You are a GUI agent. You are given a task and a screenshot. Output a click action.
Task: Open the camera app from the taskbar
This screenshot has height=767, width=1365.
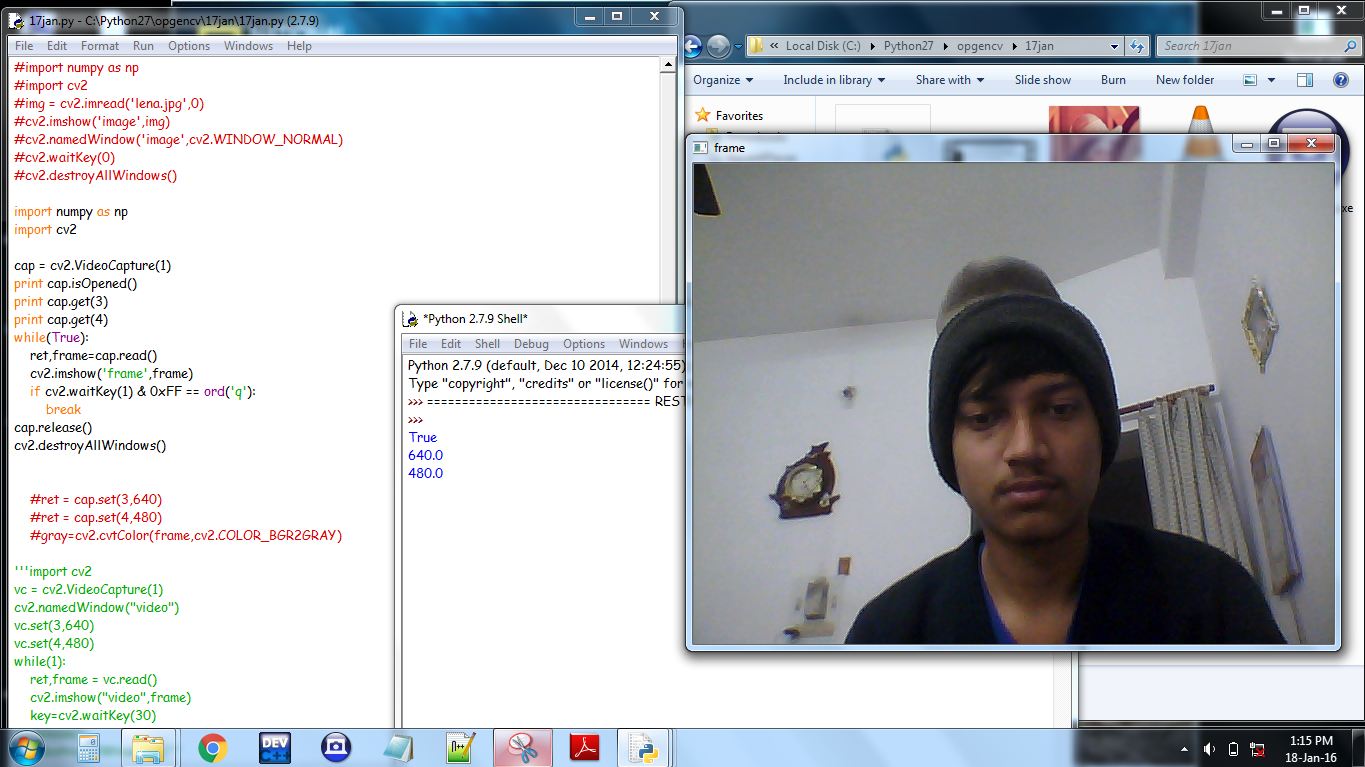click(x=336, y=747)
